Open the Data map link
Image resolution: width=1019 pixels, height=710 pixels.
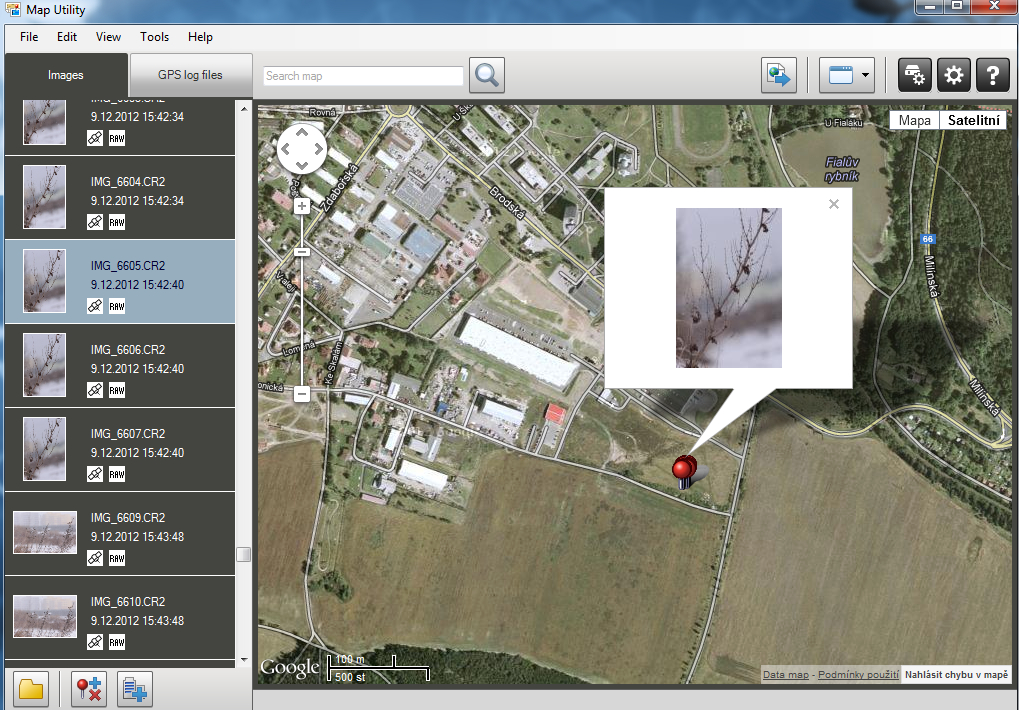[x=786, y=674]
